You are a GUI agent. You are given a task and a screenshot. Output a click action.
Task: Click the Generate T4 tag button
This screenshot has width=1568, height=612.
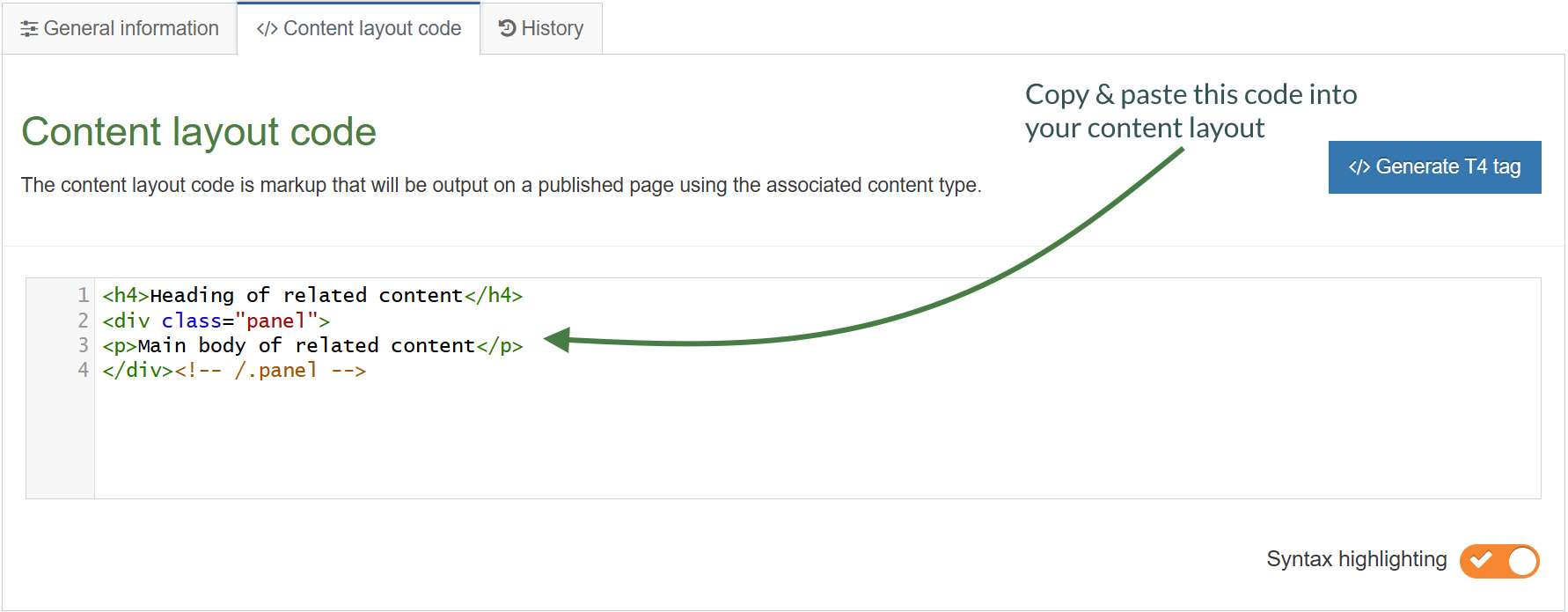pyautogui.click(x=1434, y=166)
